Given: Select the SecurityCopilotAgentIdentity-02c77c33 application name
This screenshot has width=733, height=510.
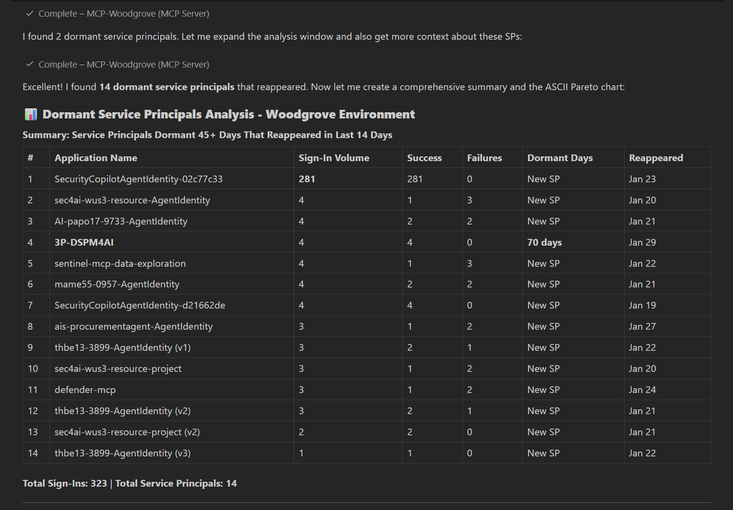Looking at the screenshot, I should coord(138,179).
